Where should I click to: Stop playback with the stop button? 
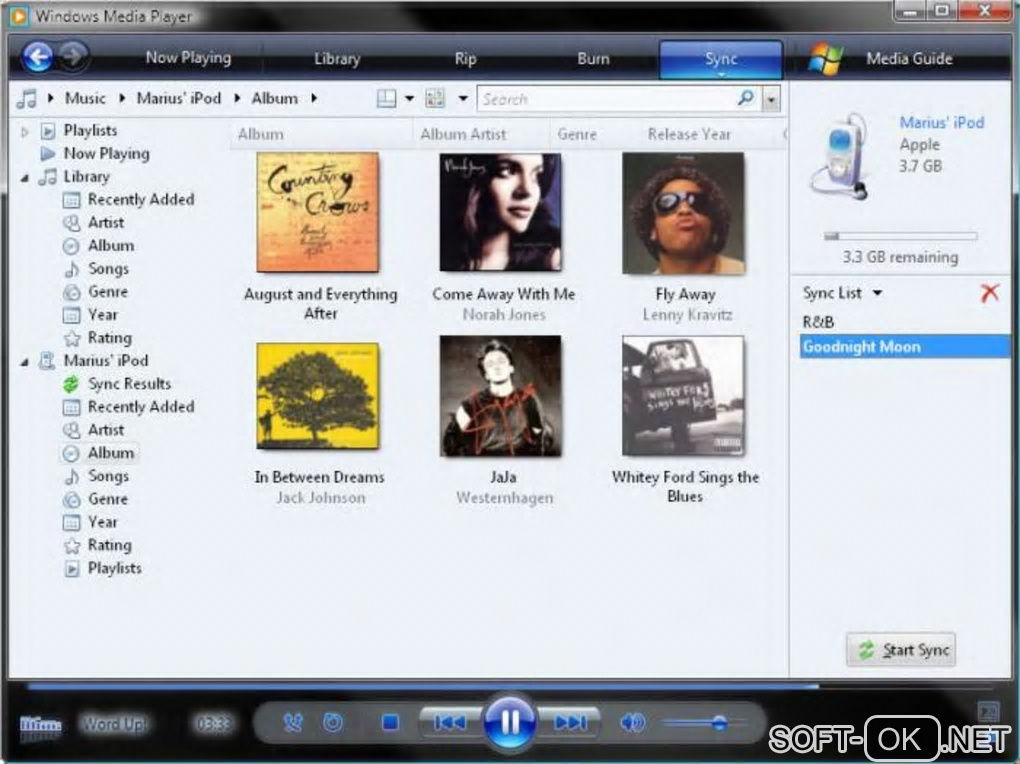point(390,722)
